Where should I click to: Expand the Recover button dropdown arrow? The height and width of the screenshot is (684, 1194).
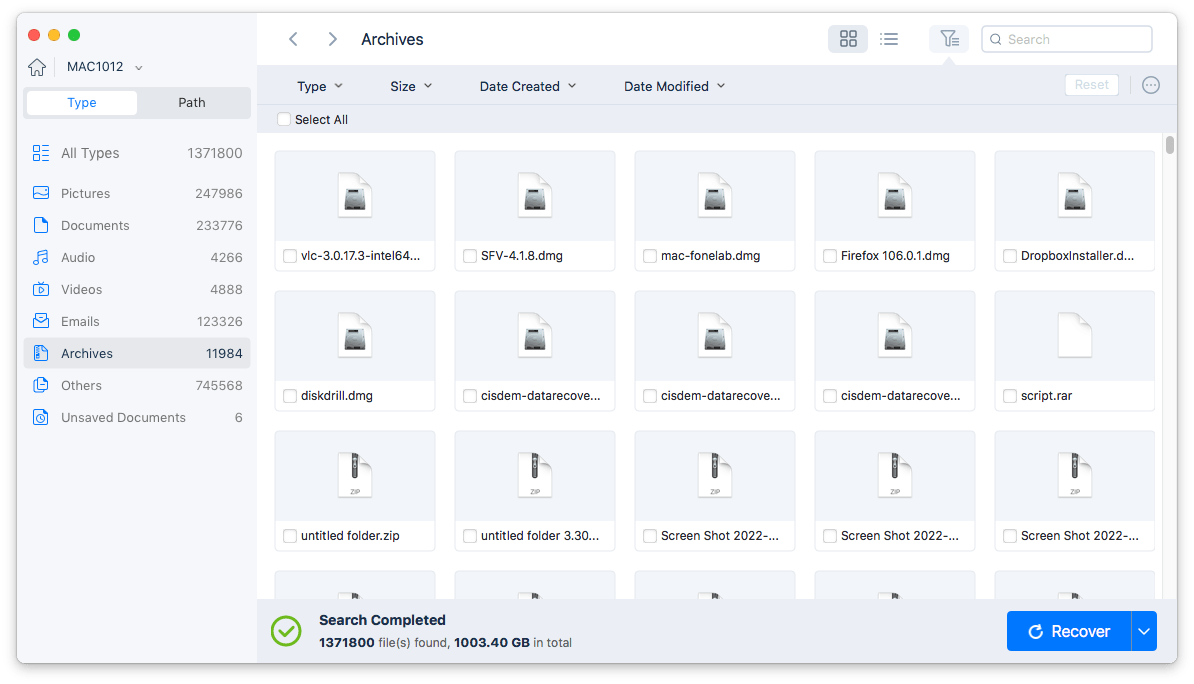1143,631
